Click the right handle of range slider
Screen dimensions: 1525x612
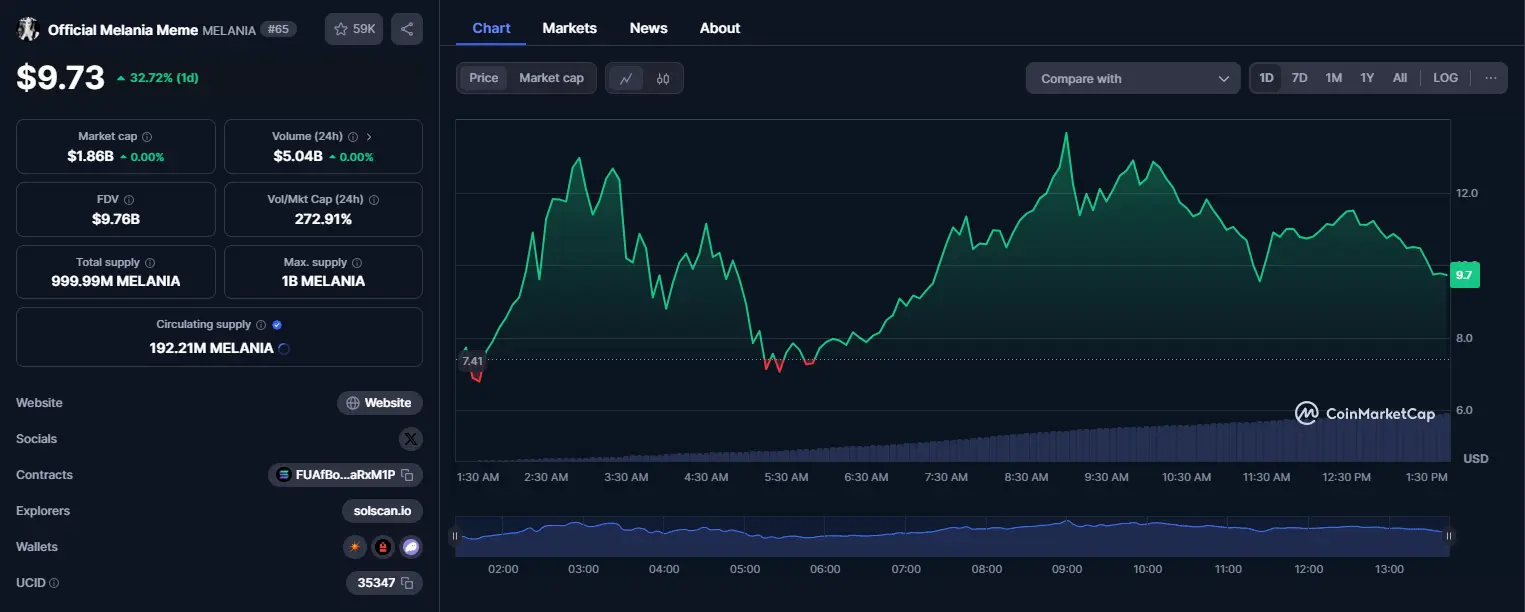pyautogui.click(x=1448, y=536)
